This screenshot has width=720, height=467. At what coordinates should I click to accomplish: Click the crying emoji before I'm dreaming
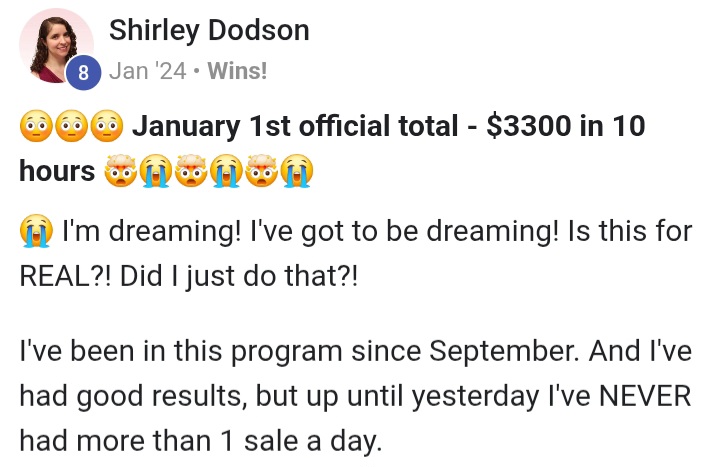point(36,231)
